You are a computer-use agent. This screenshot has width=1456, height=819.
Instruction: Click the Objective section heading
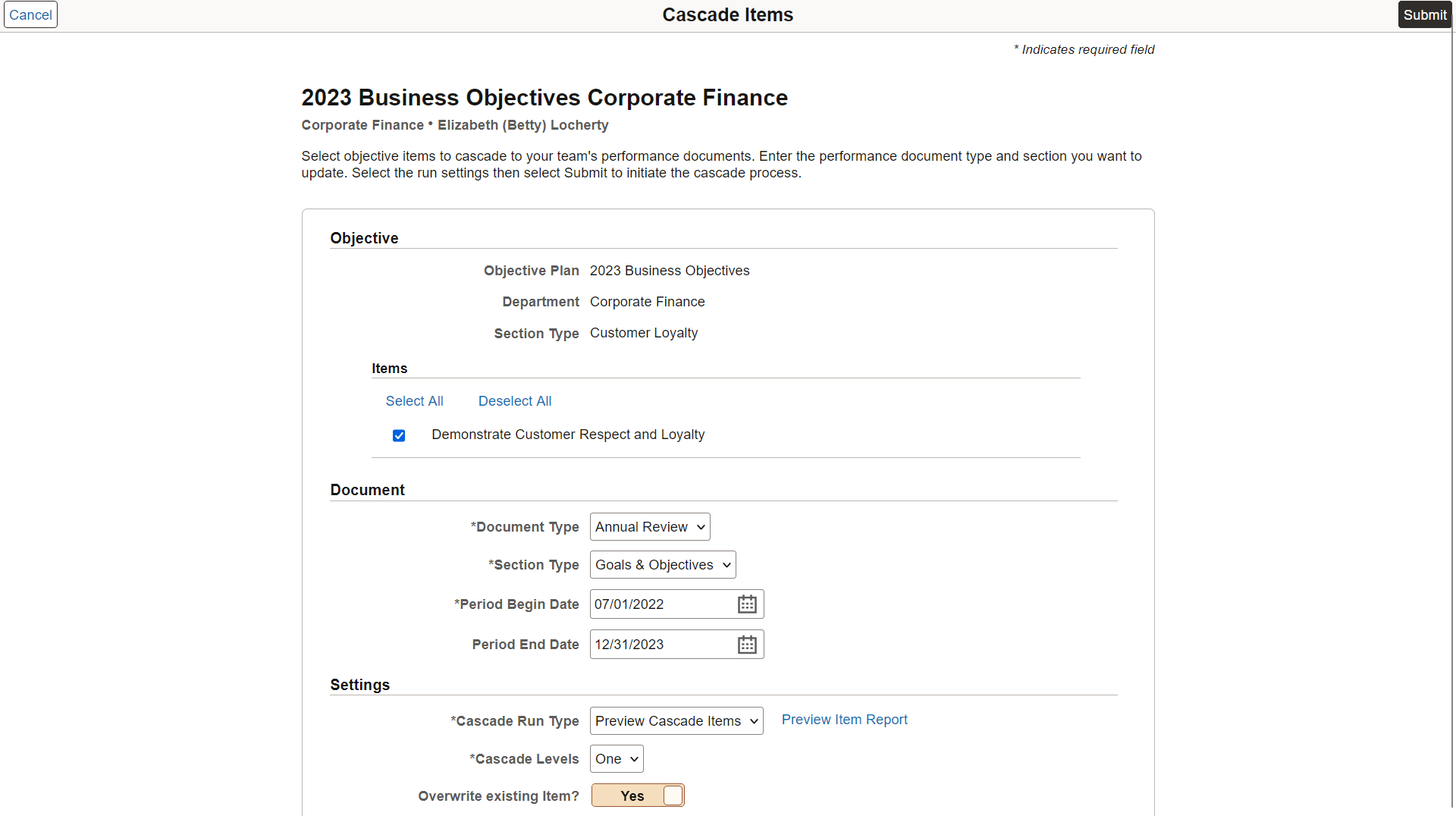364,238
